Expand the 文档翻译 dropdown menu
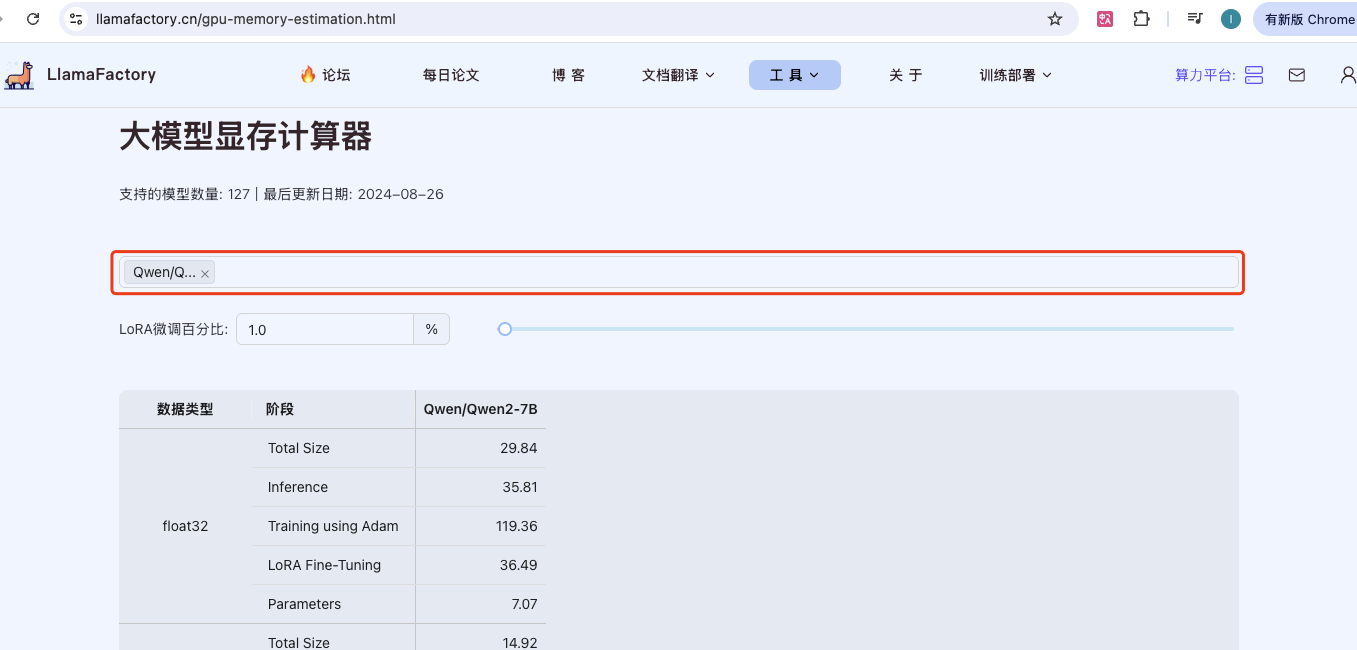The width and height of the screenshot is (1357, 650). click(678, 75)
